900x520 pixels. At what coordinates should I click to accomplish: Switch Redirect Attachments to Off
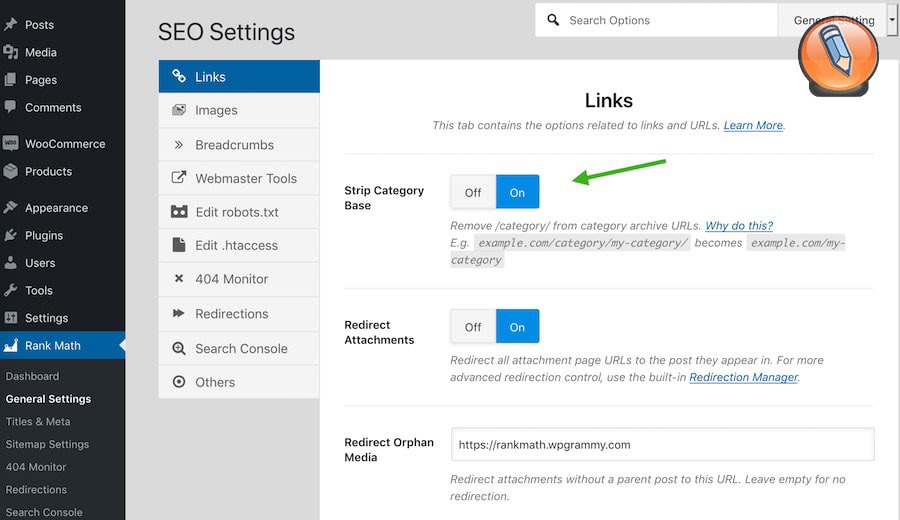click(x=473, y=327)
